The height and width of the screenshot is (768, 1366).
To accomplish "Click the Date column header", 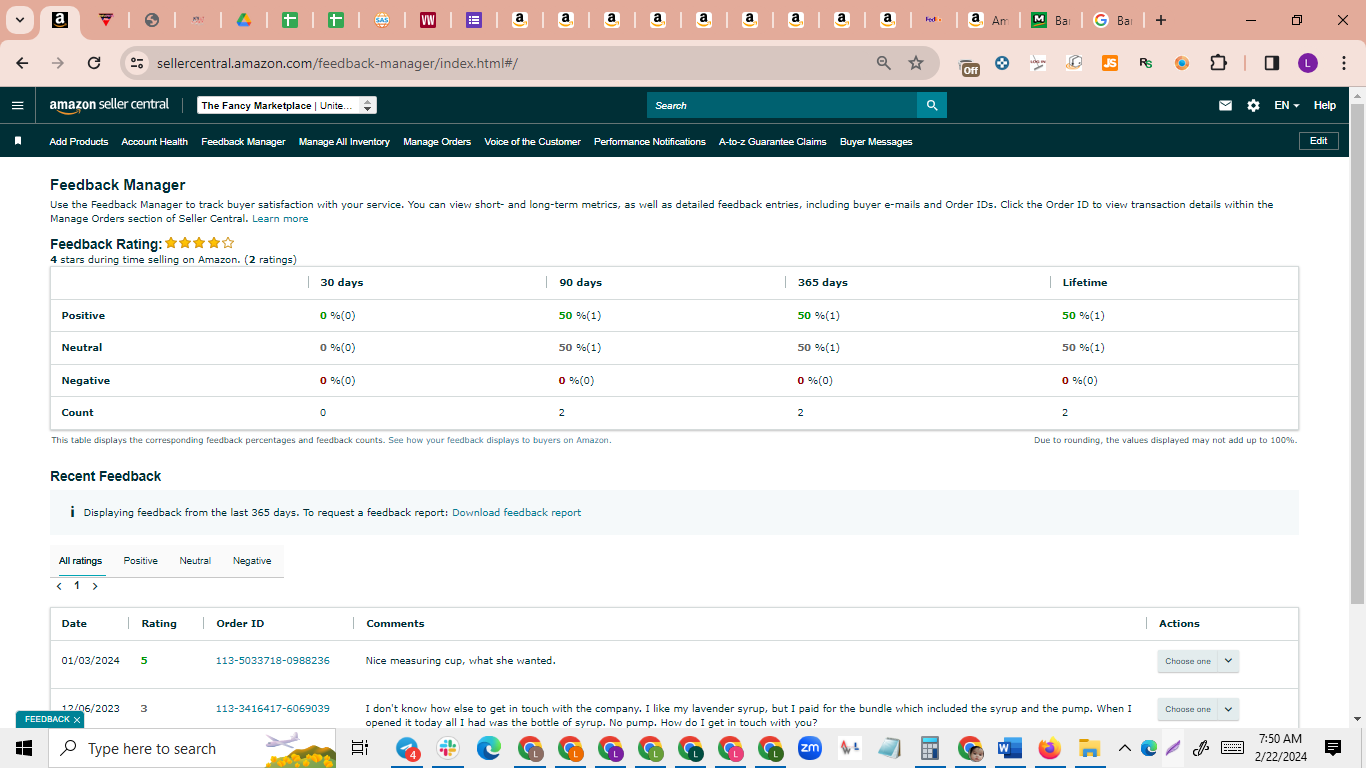I will [x=74, y=623].
